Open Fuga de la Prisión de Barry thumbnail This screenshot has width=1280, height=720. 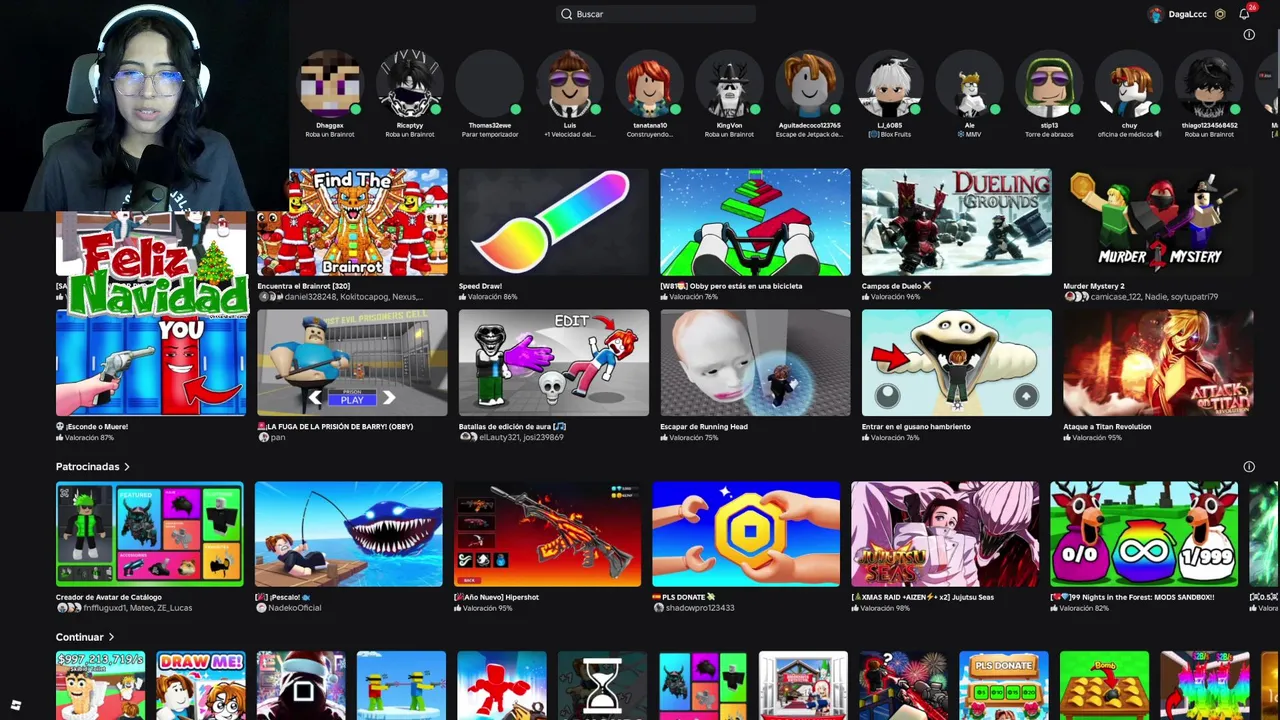pos(352,363)
